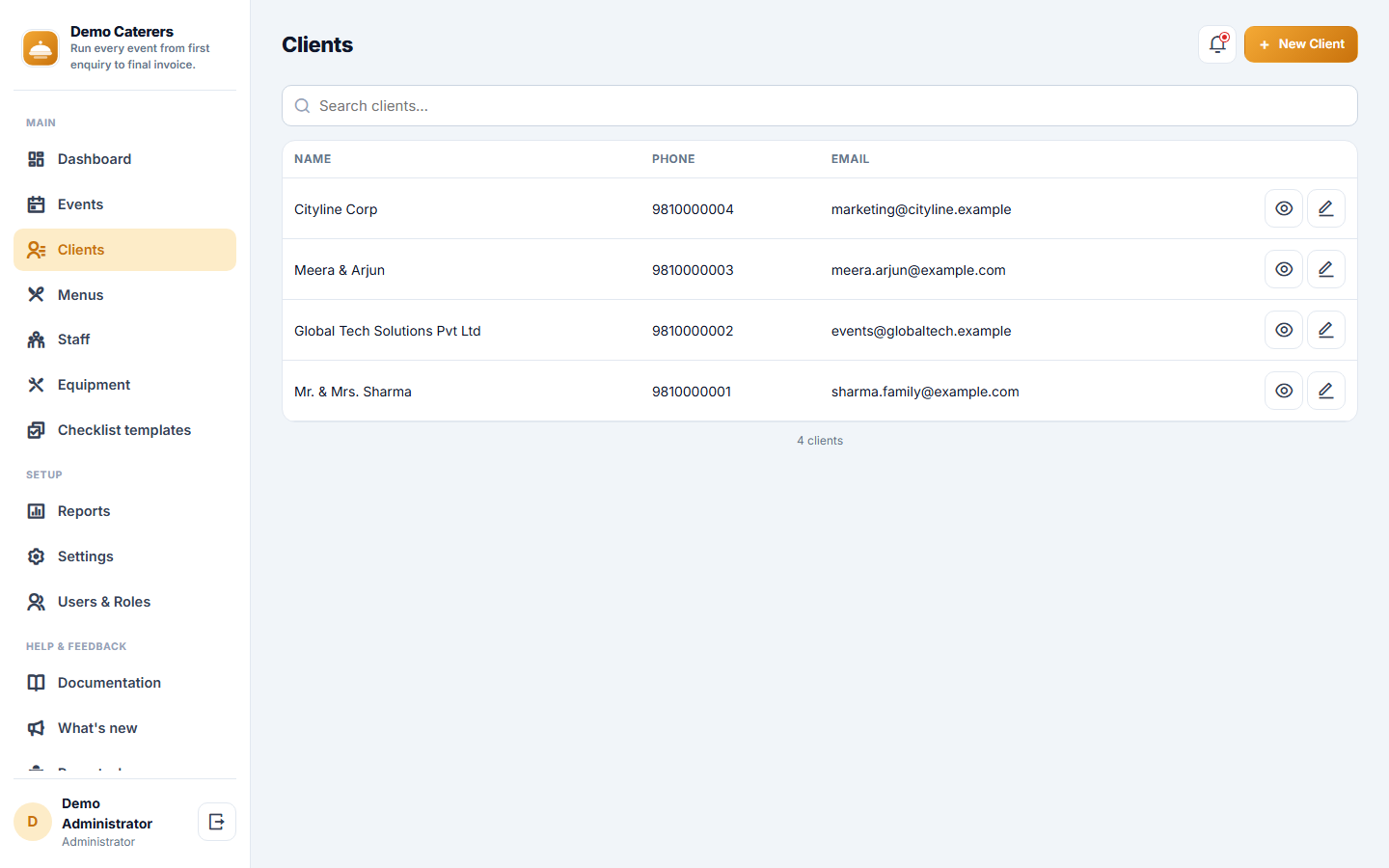The width and height of the screenshot is (1389, 868).
Task: Open Documentation in the sidebar
Action: point(124,683)
